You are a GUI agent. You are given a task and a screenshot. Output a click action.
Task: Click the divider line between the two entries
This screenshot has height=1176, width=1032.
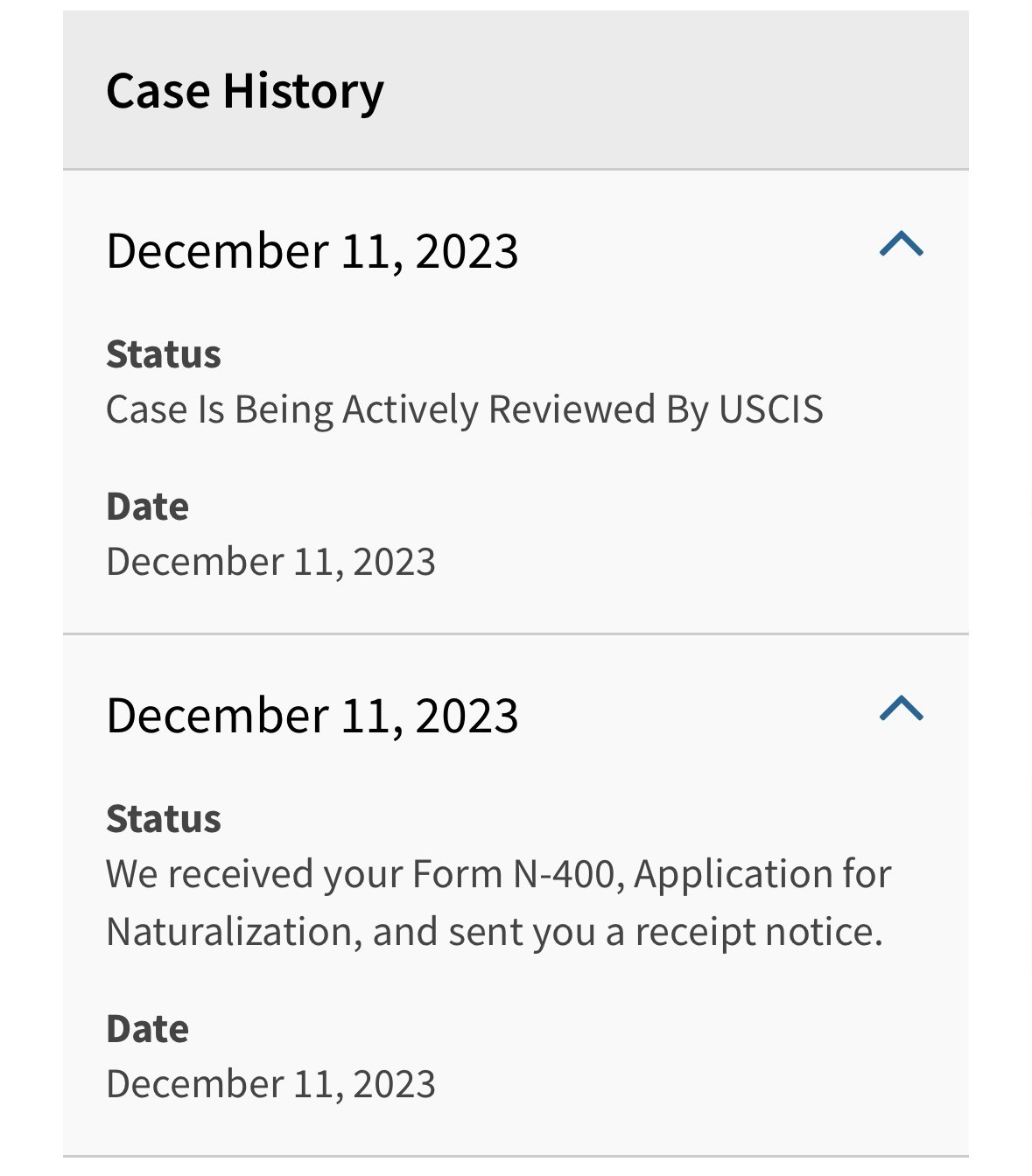coord(516,633)
